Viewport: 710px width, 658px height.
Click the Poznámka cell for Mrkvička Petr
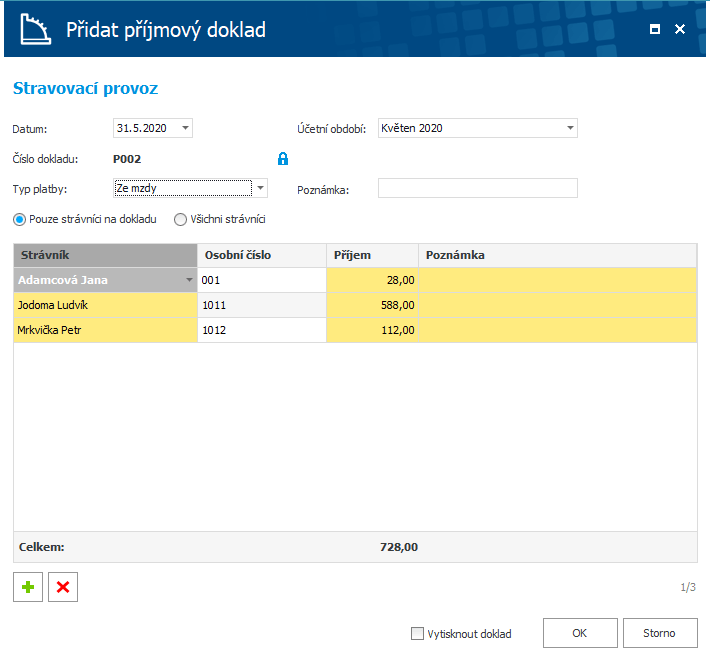tap(557, 330)
